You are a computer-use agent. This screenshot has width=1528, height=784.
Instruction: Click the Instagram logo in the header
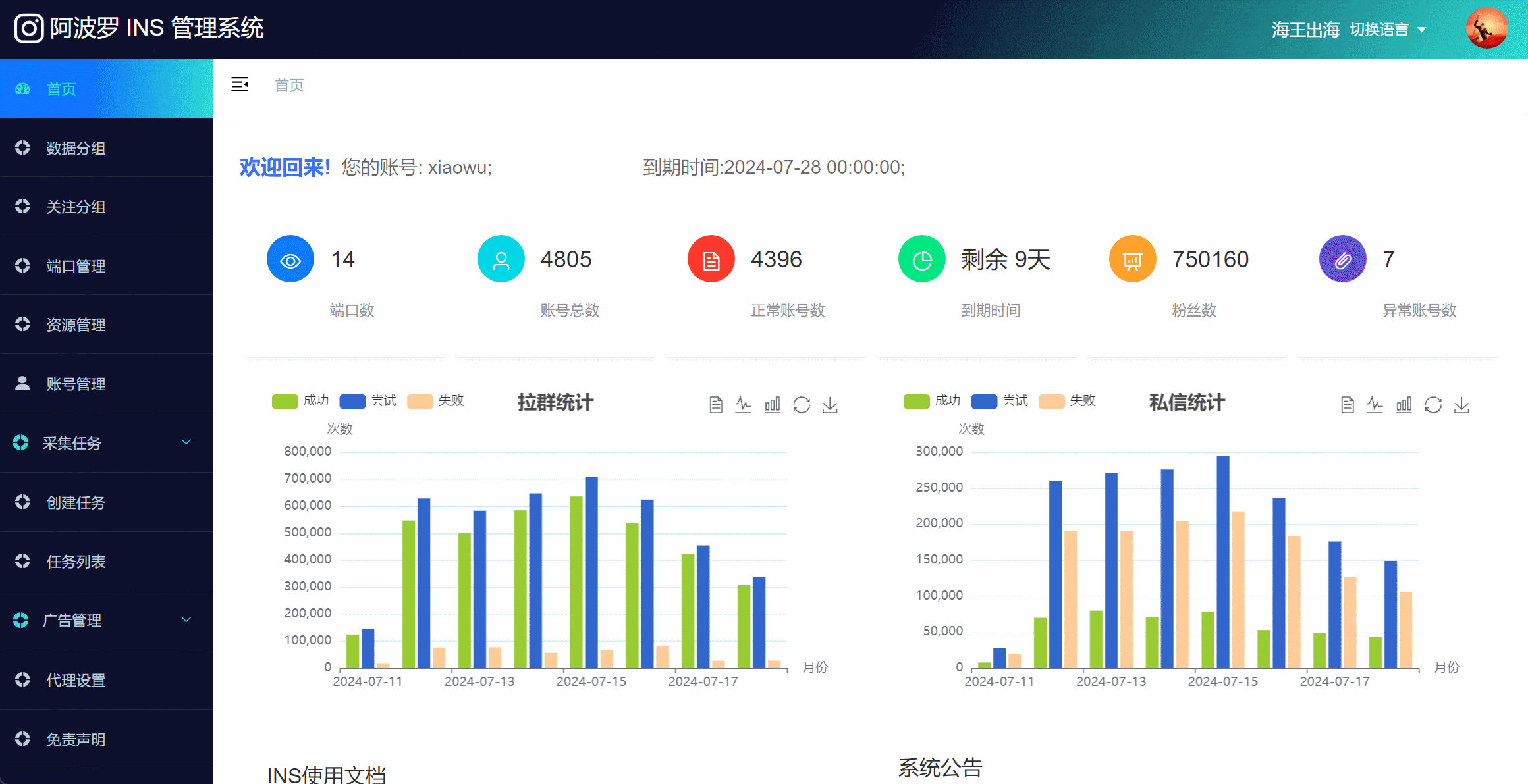coord(27,28)
